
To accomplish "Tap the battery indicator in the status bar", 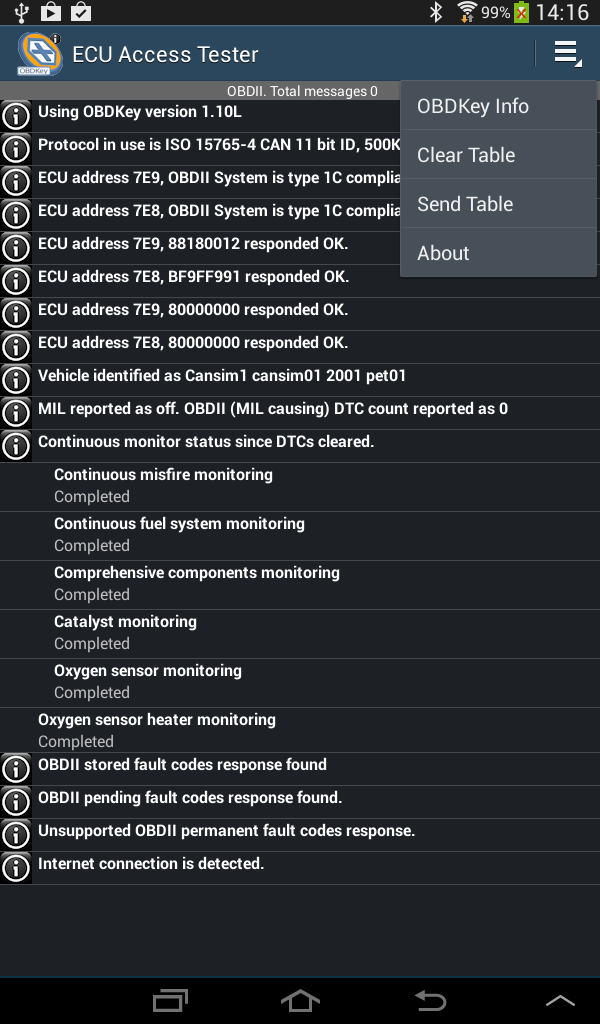I will point(521,12).
